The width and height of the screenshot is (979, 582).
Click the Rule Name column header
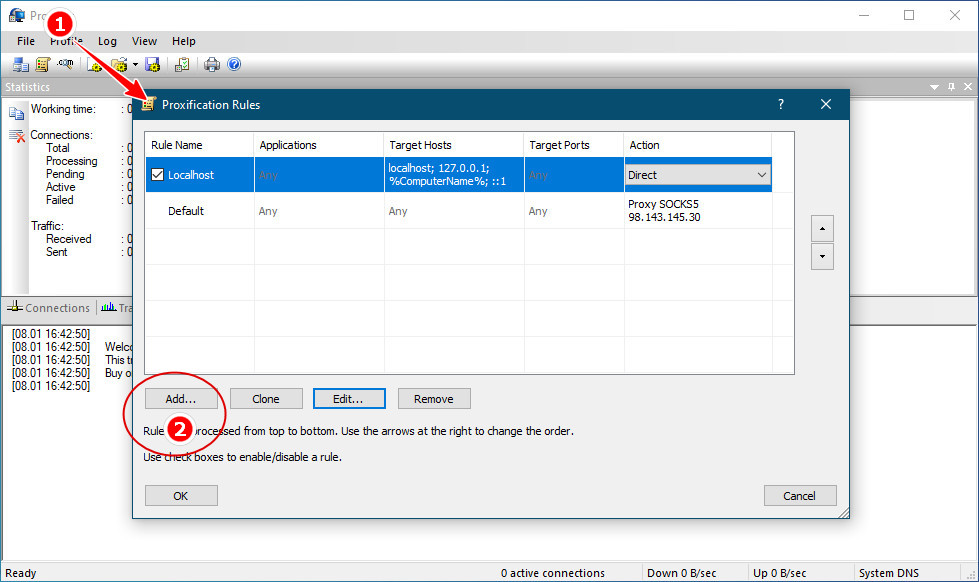click(200, 145)
